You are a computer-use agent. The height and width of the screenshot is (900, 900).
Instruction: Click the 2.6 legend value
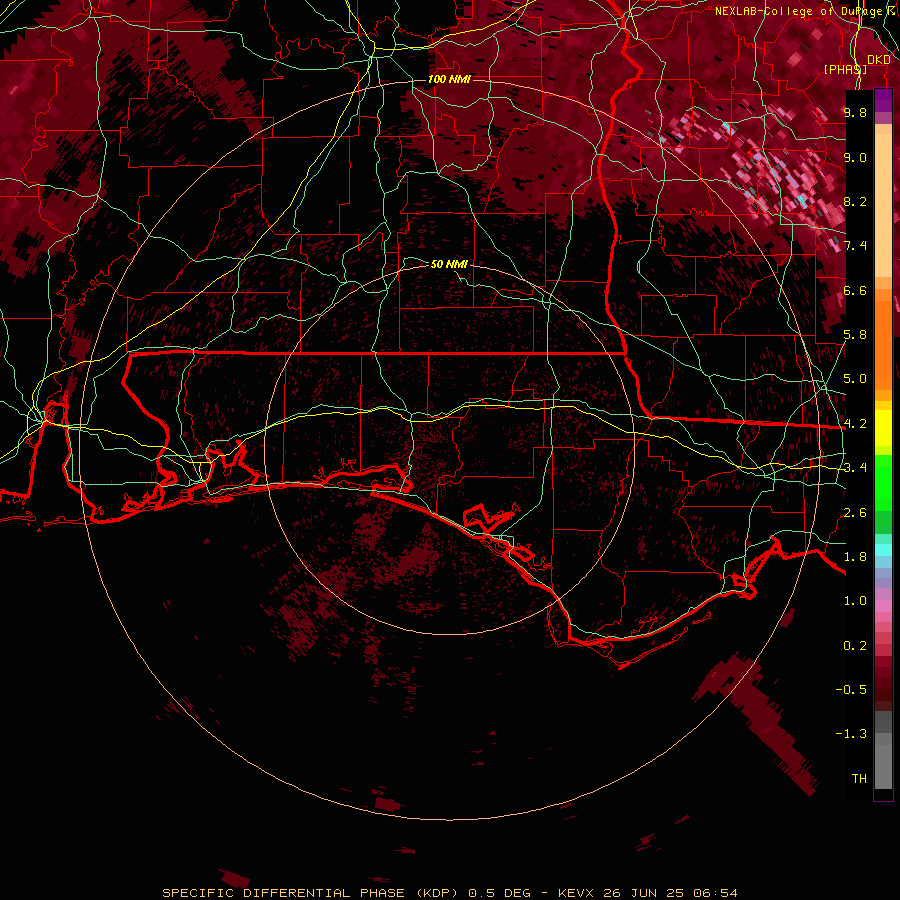tap(855, 513)
